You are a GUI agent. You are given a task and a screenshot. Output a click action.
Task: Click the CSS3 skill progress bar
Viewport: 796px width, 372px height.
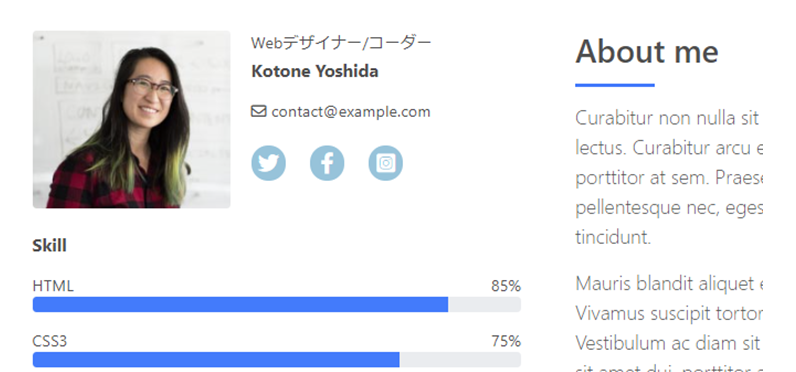point(277,359)
